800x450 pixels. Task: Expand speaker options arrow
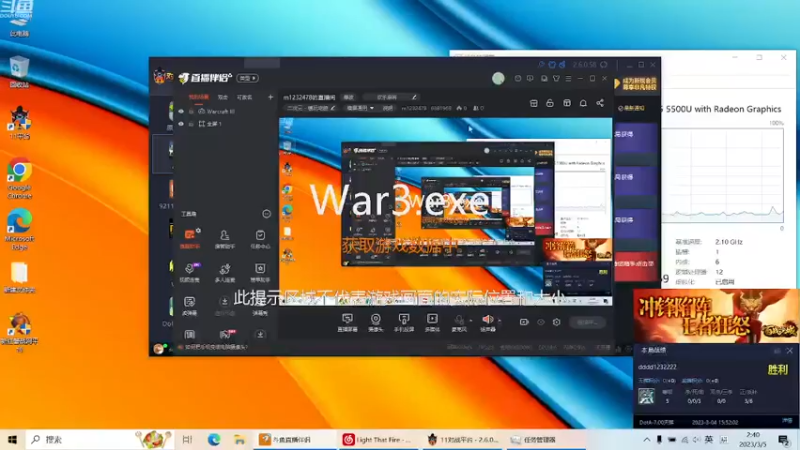point(499,320)
